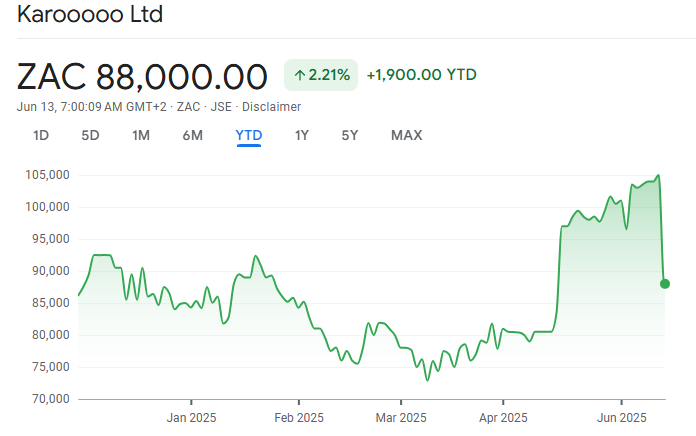This screenshot has width=696, height=436.
Task: Click the Jun 2025 axis label
Action: click(621, 418)
